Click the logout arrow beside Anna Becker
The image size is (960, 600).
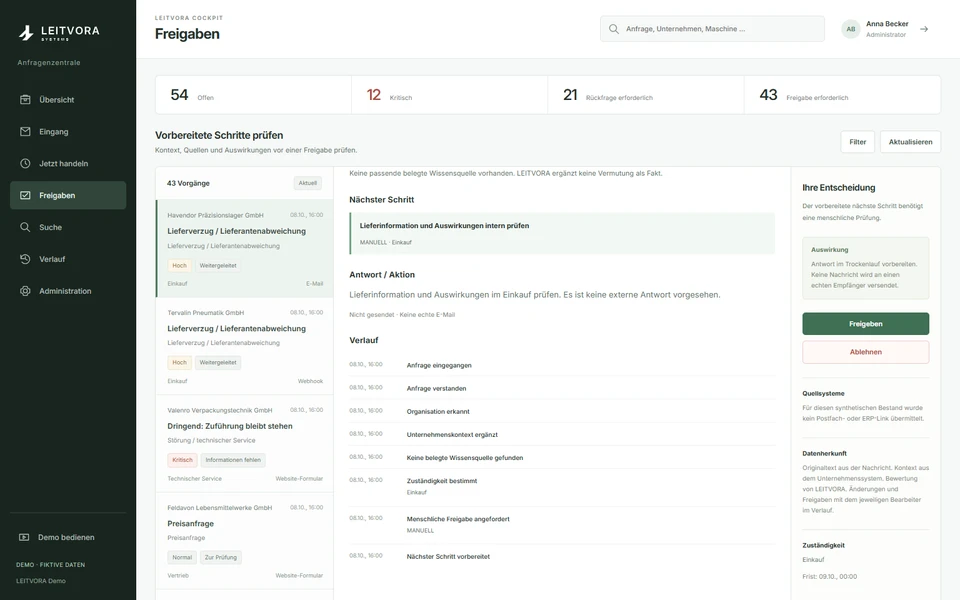pos(924,29)
